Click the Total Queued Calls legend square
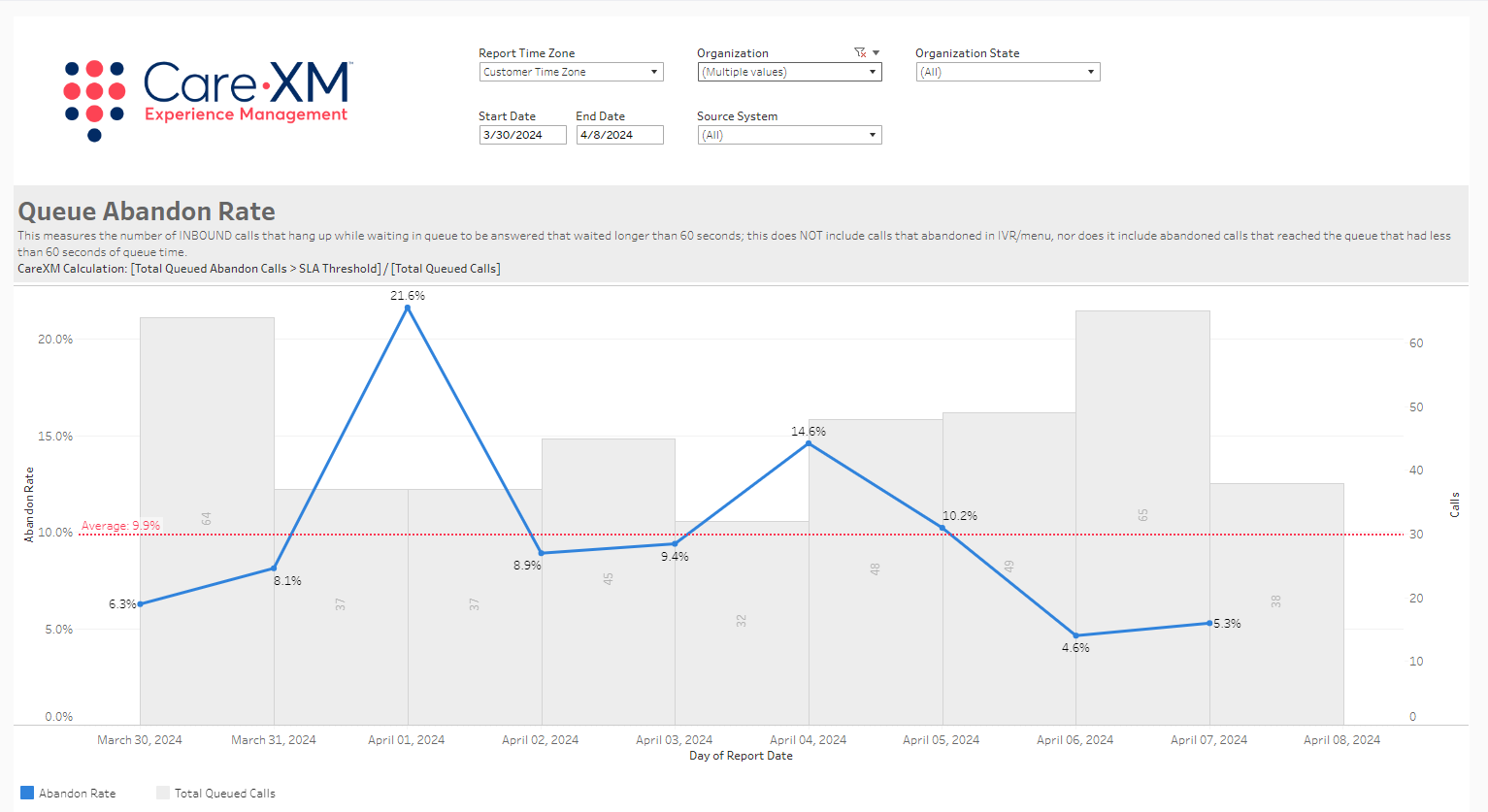Screen dimensions: 1488x812 click(x=163, y=793)
